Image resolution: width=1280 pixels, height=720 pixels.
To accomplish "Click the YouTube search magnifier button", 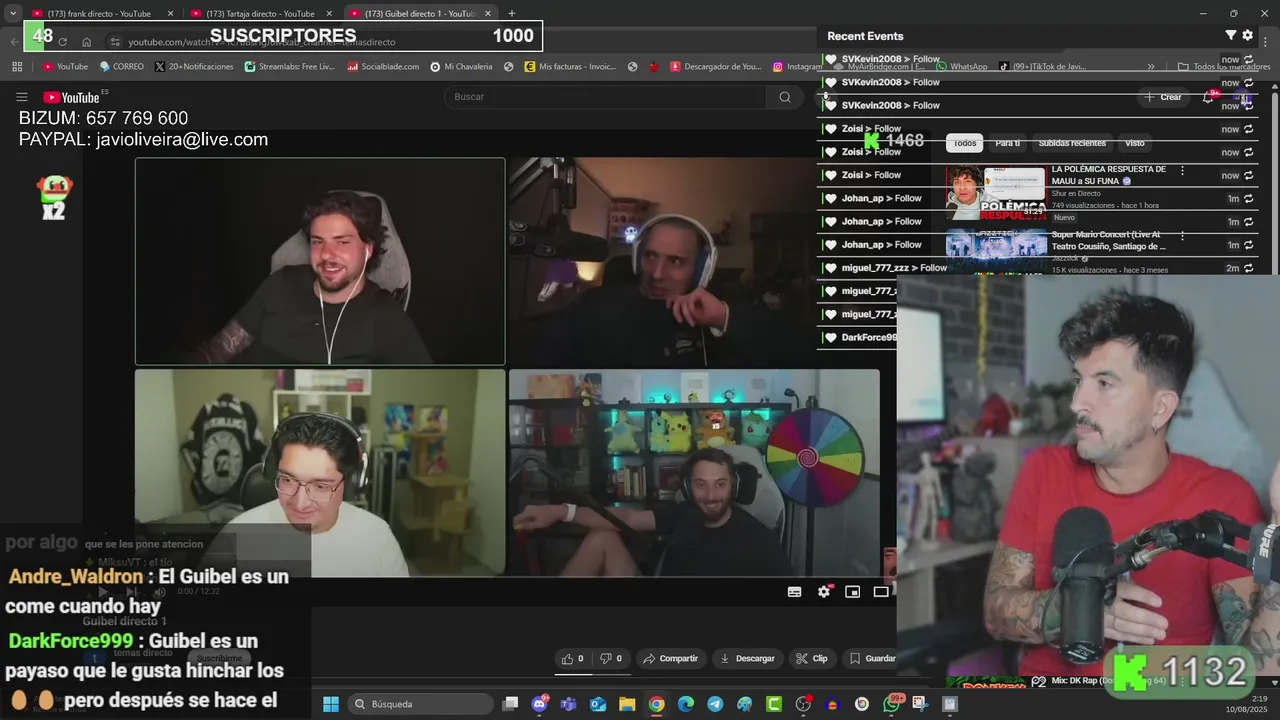I will point(785,97).
